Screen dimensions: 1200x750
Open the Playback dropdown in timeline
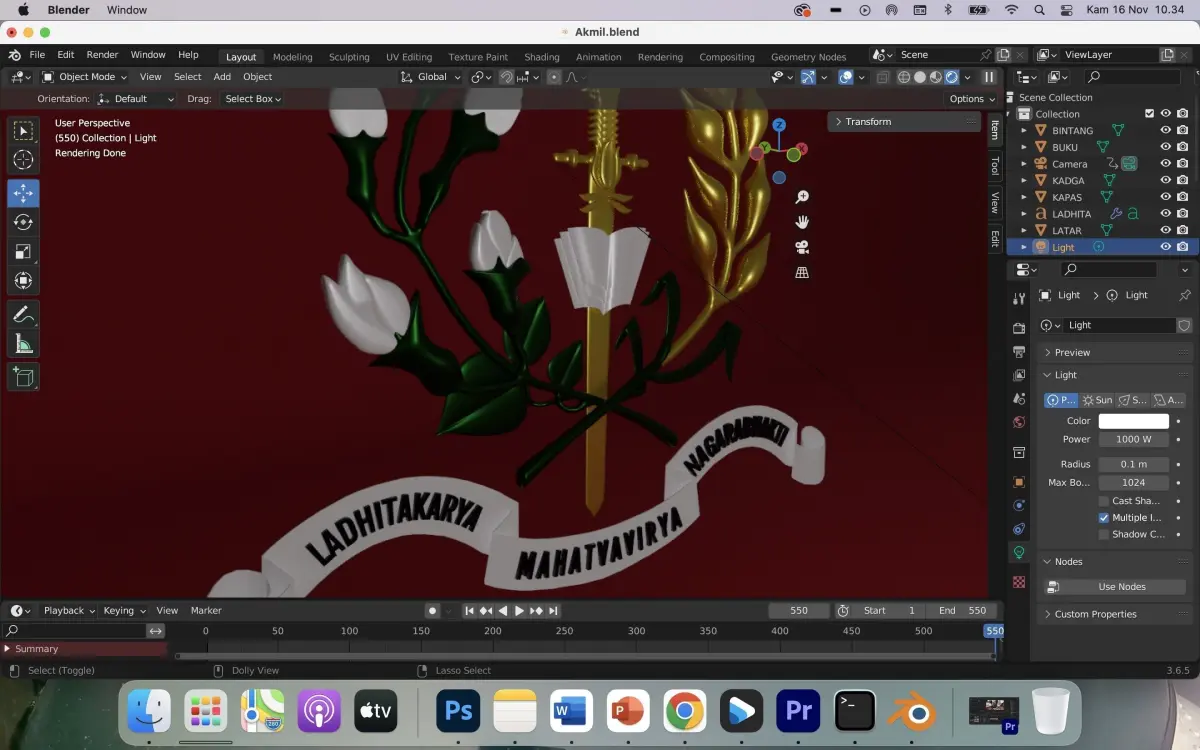coord(69,610)
